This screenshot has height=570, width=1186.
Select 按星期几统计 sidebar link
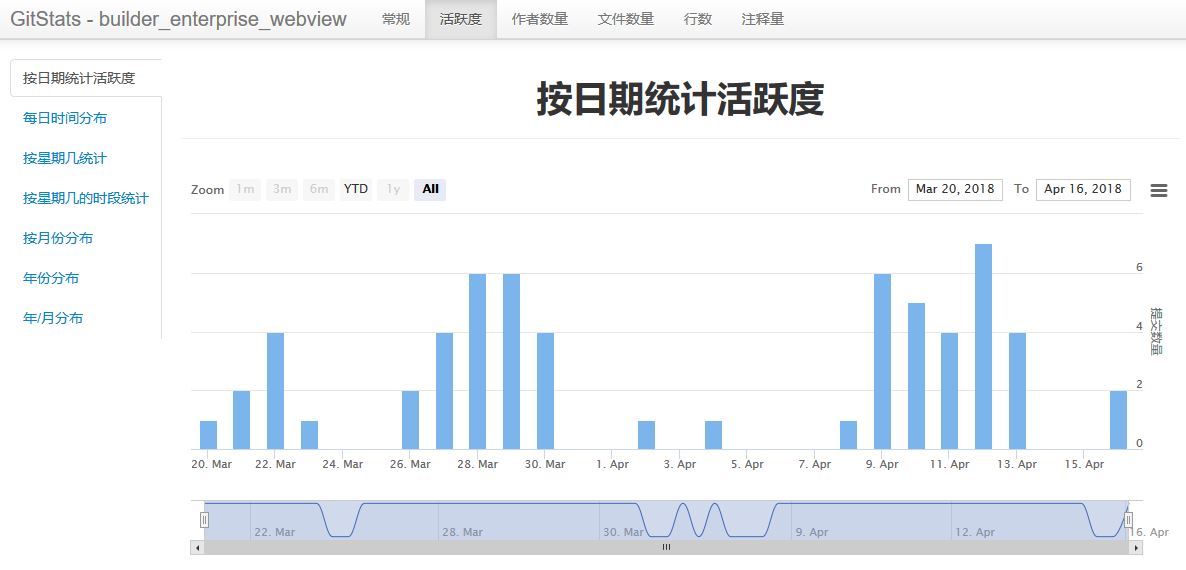(65, 158)
